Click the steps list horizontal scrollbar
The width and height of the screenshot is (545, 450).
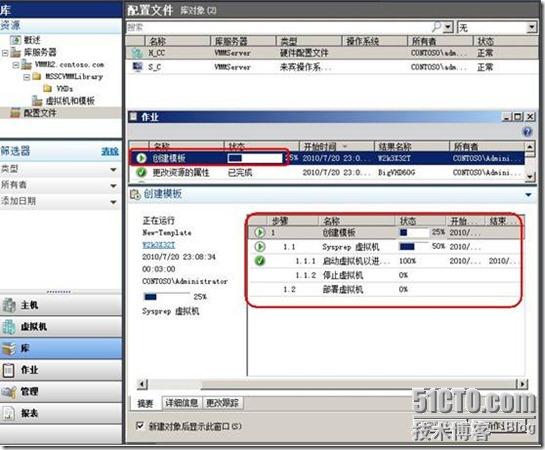[x=334, y=384]
